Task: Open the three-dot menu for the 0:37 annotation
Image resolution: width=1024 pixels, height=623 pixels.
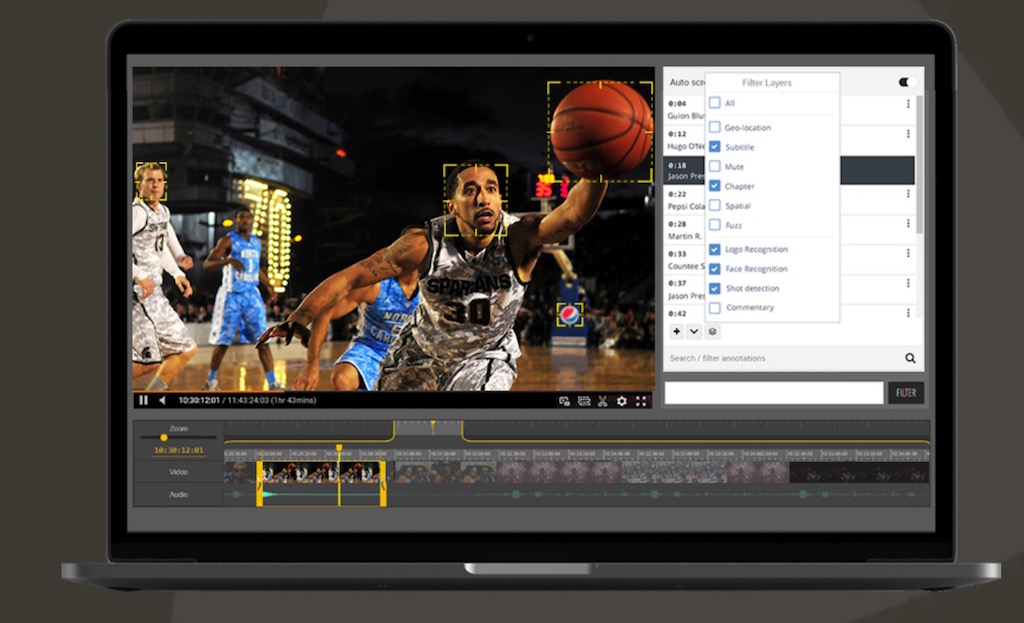Action: tap(908, 283)
